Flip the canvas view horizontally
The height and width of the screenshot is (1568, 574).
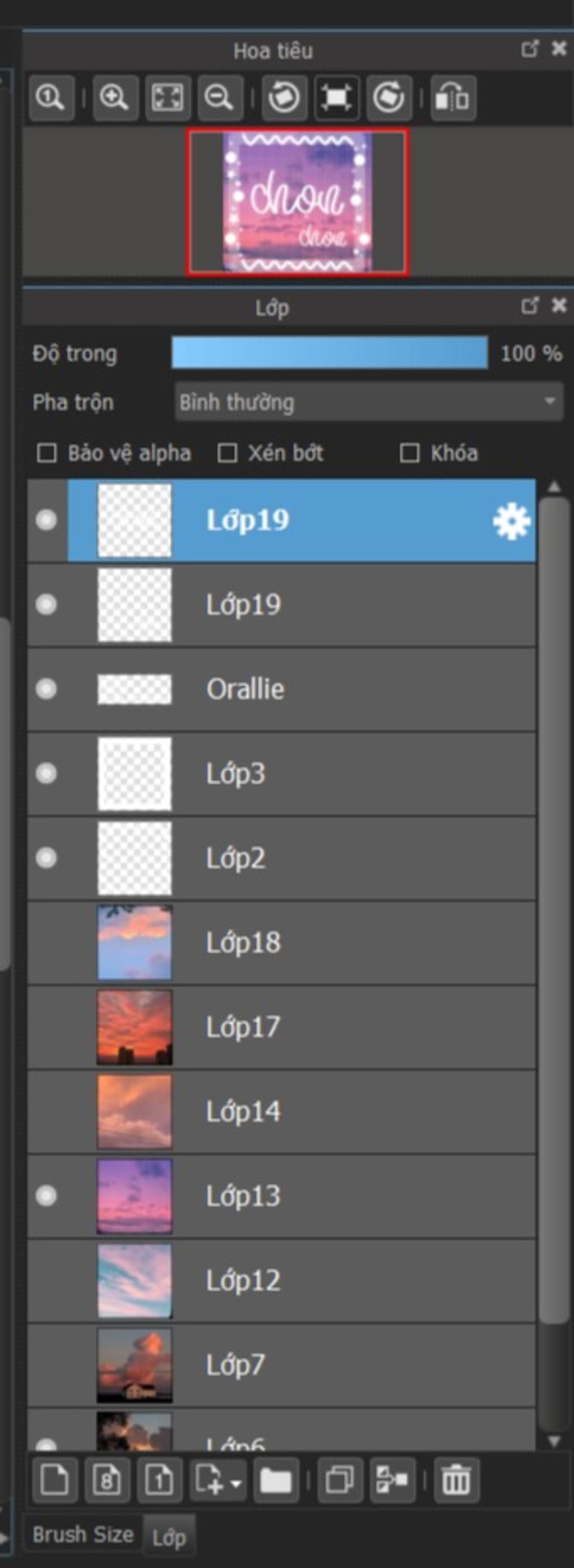(x=453, y=98)
